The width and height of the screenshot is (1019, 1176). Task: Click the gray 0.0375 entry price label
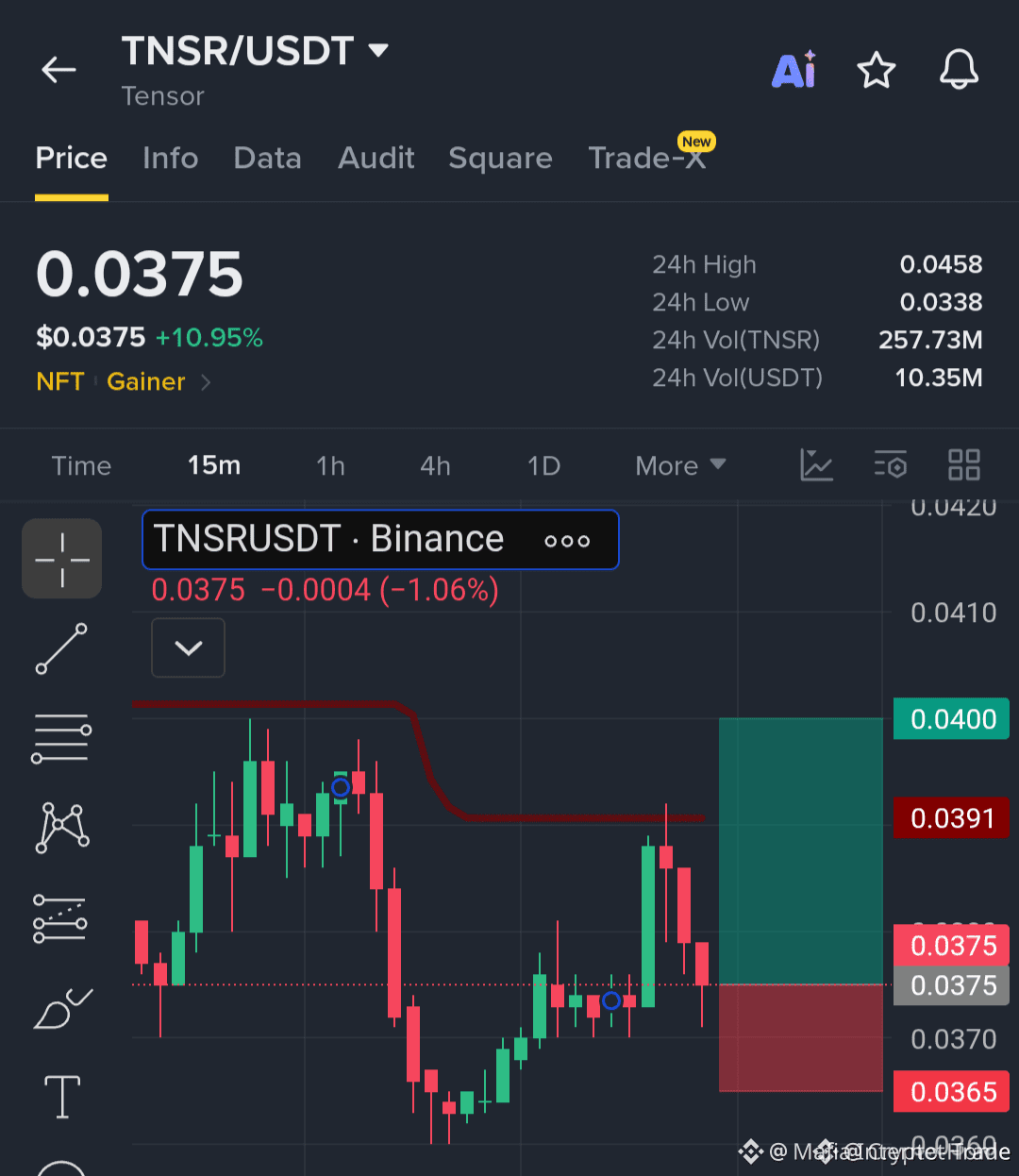point(952,985)
